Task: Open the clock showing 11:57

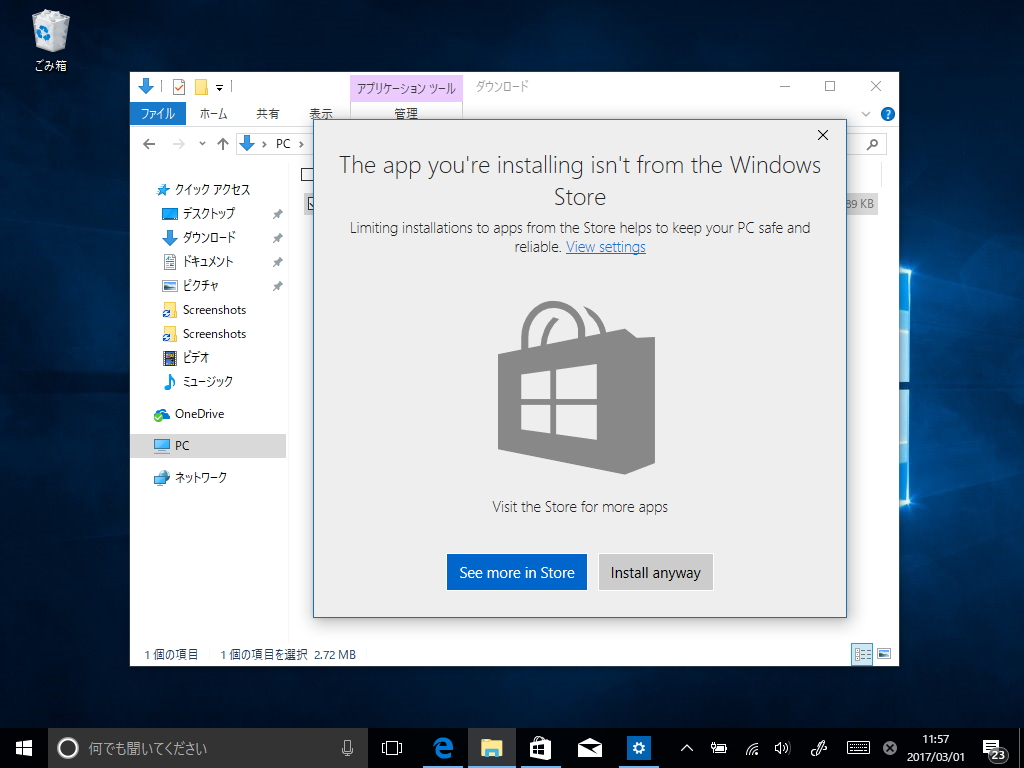Action: pyautogui.click(x=935, y=748)
